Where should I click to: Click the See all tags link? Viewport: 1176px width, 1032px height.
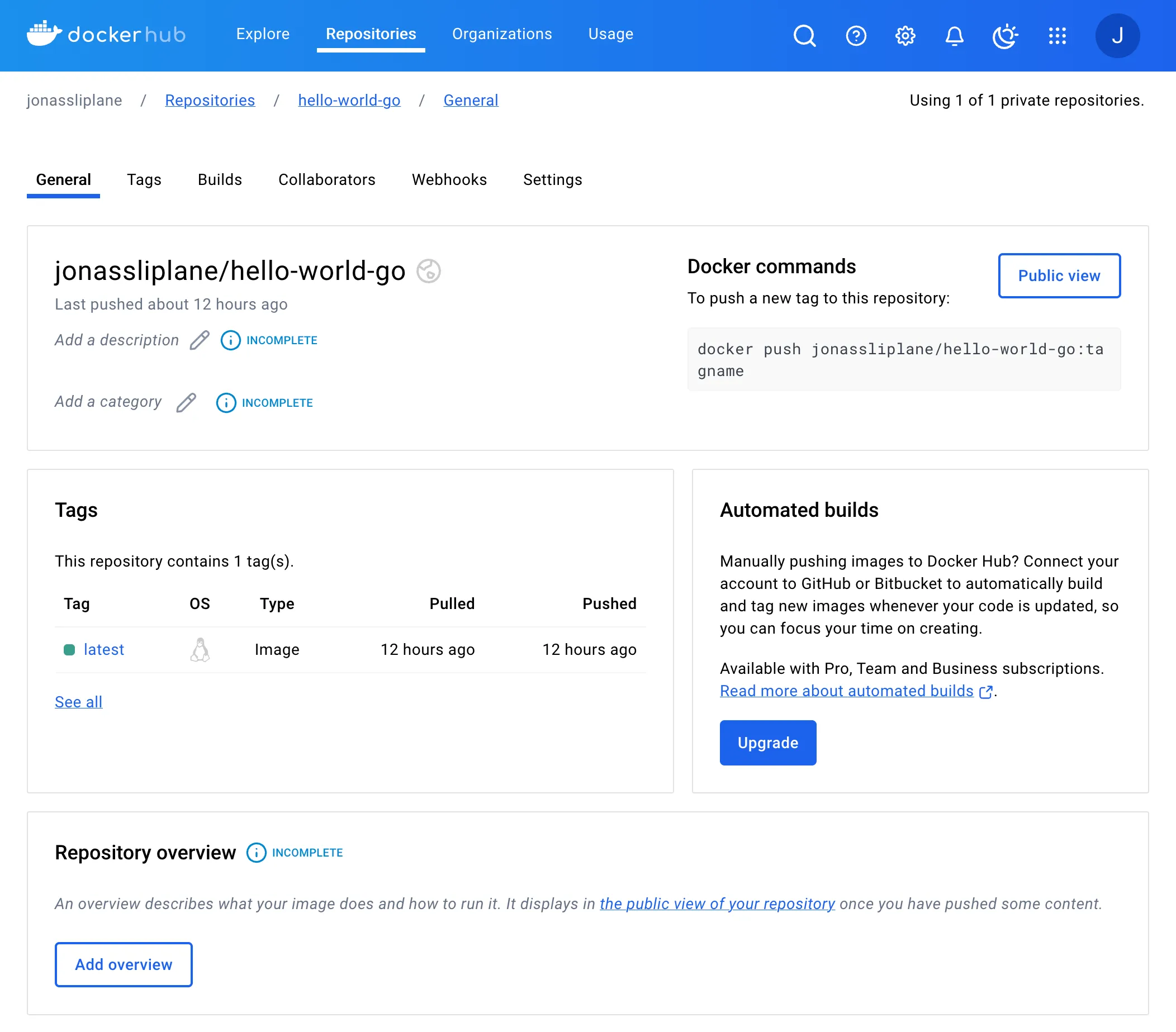pos(78,701)
